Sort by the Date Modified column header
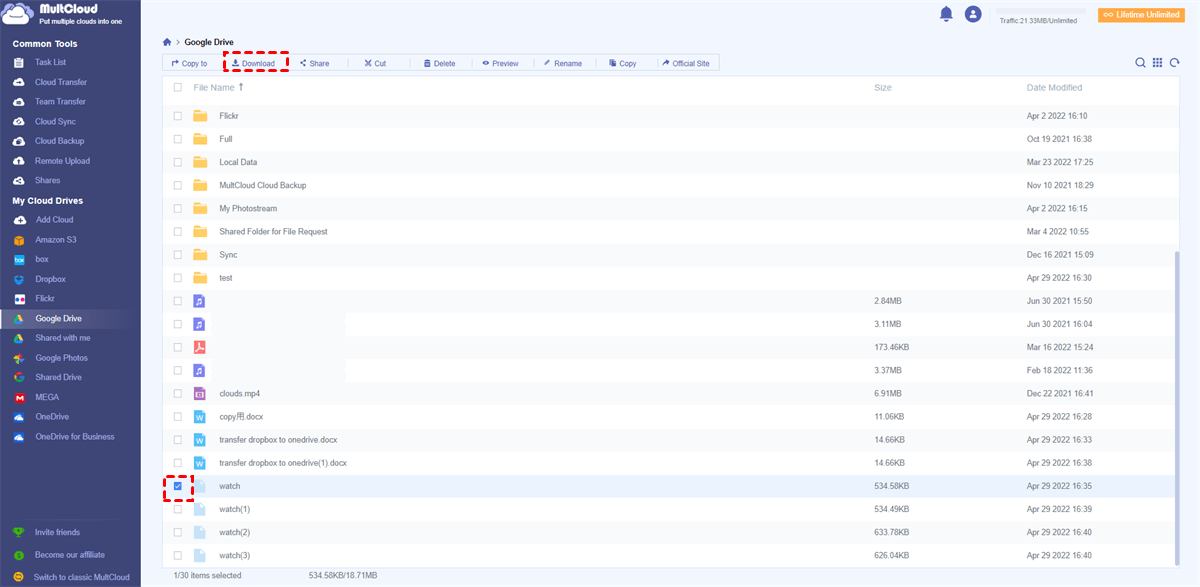 coord(1054,88)
